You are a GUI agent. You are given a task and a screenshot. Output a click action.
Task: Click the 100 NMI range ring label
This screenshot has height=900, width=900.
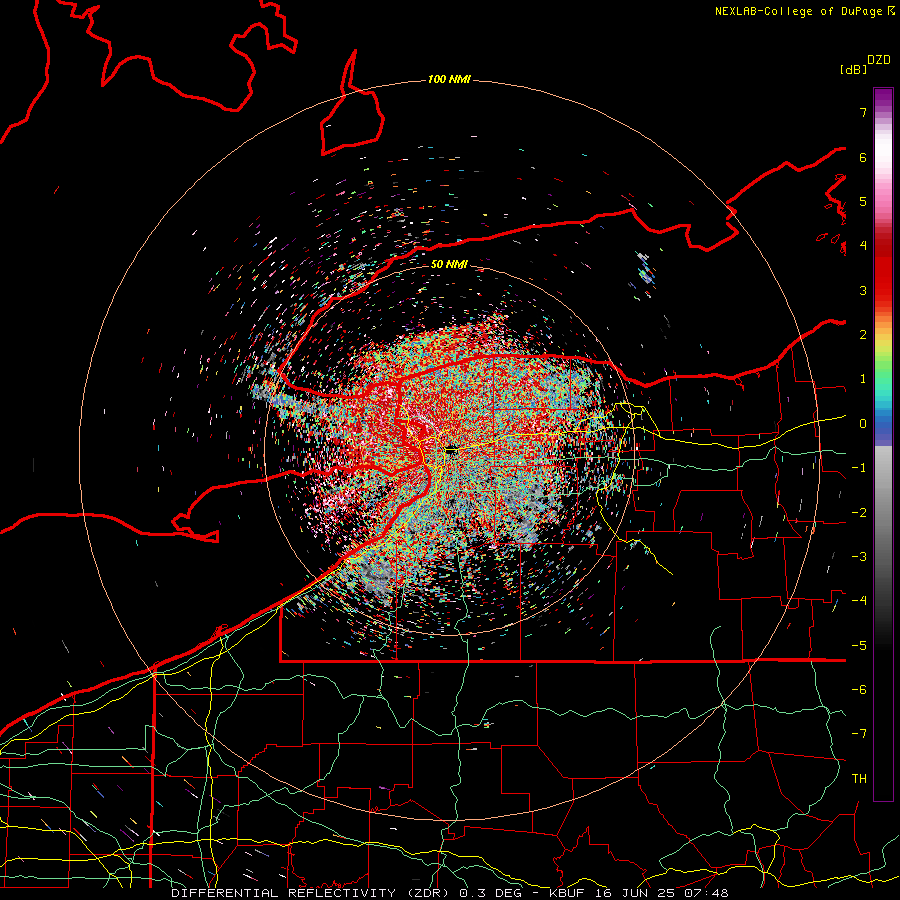click(x=449, y=79)
